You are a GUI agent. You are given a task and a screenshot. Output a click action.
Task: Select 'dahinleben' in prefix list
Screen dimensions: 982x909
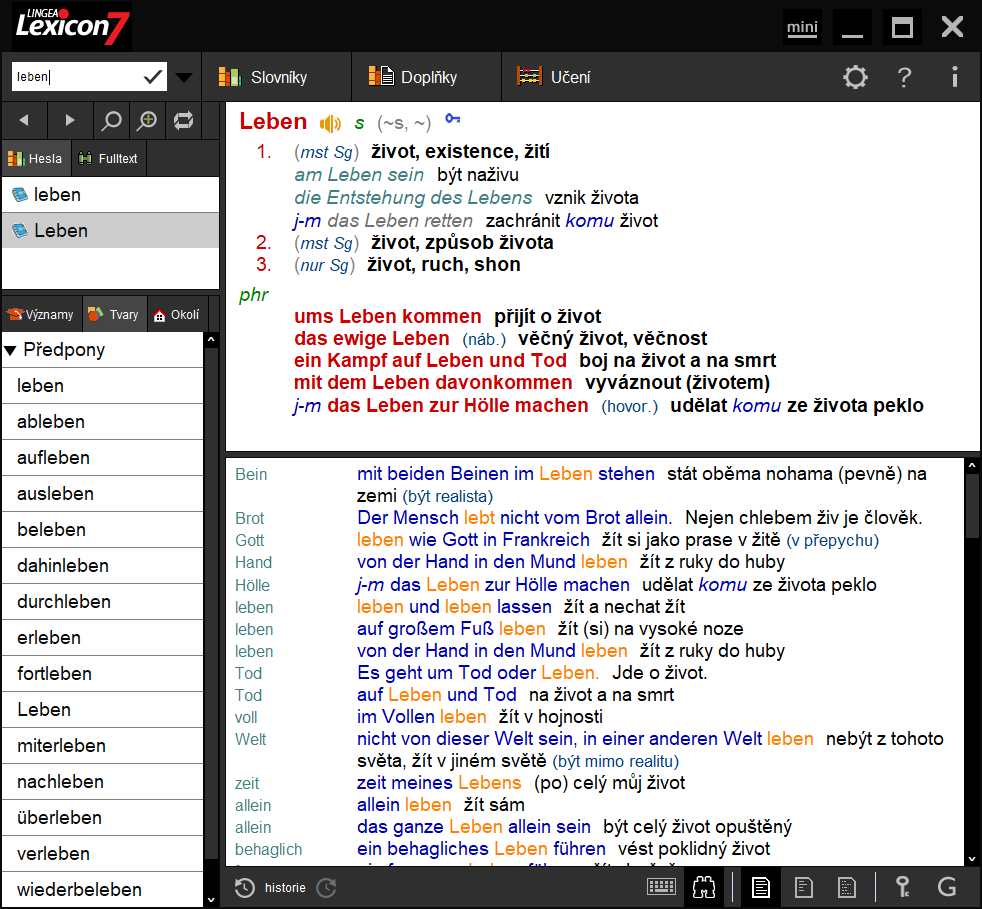(x=103, y=566)
